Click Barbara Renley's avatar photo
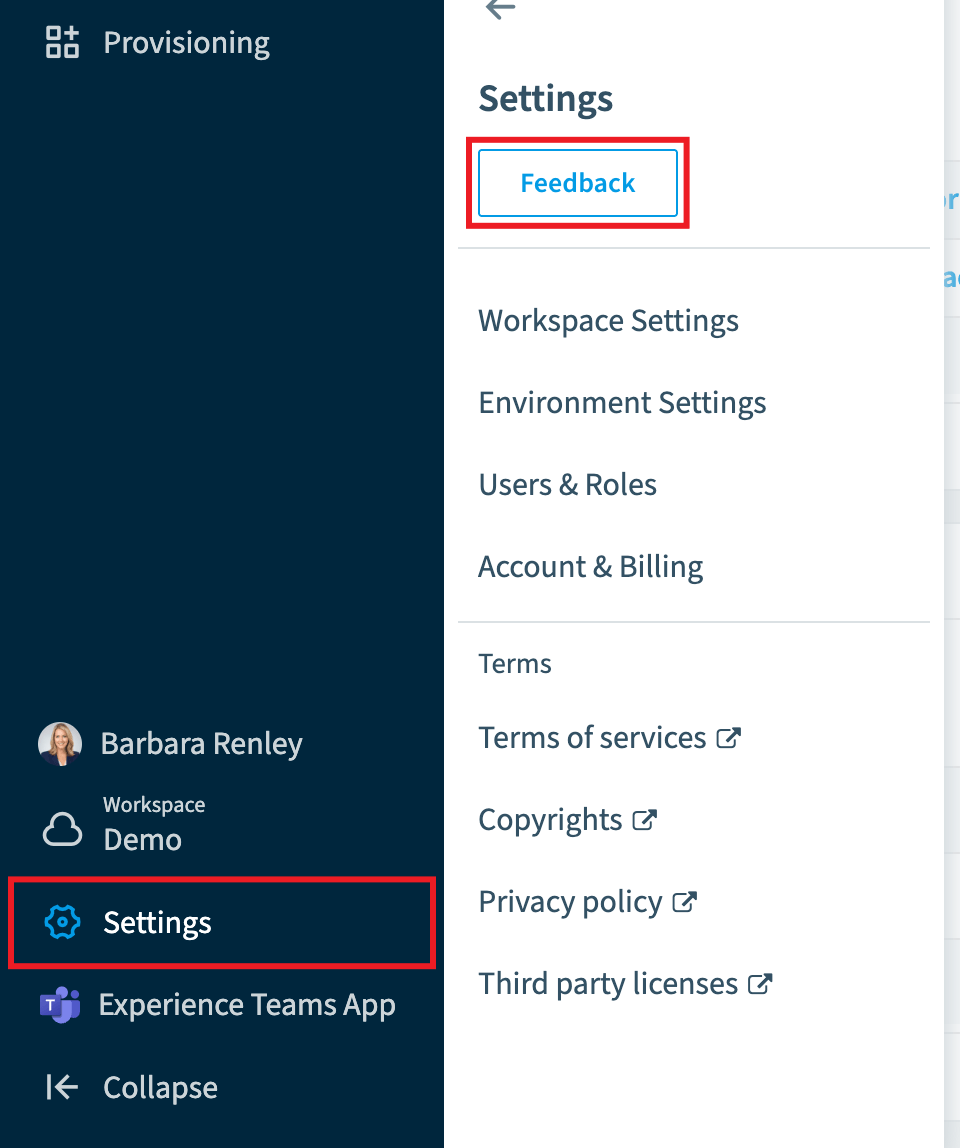This screenshot has width=960, height=1148. (60, 744)
